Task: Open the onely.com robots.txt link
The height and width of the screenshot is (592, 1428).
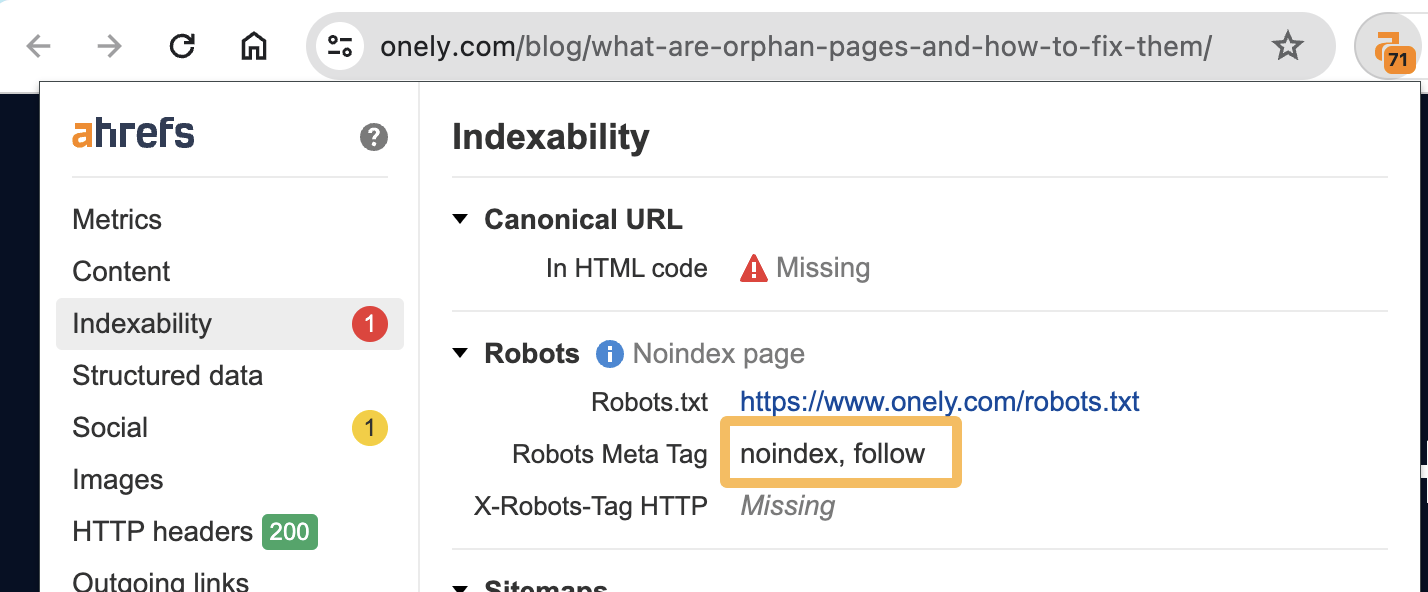Action: [x=938, y=401]
